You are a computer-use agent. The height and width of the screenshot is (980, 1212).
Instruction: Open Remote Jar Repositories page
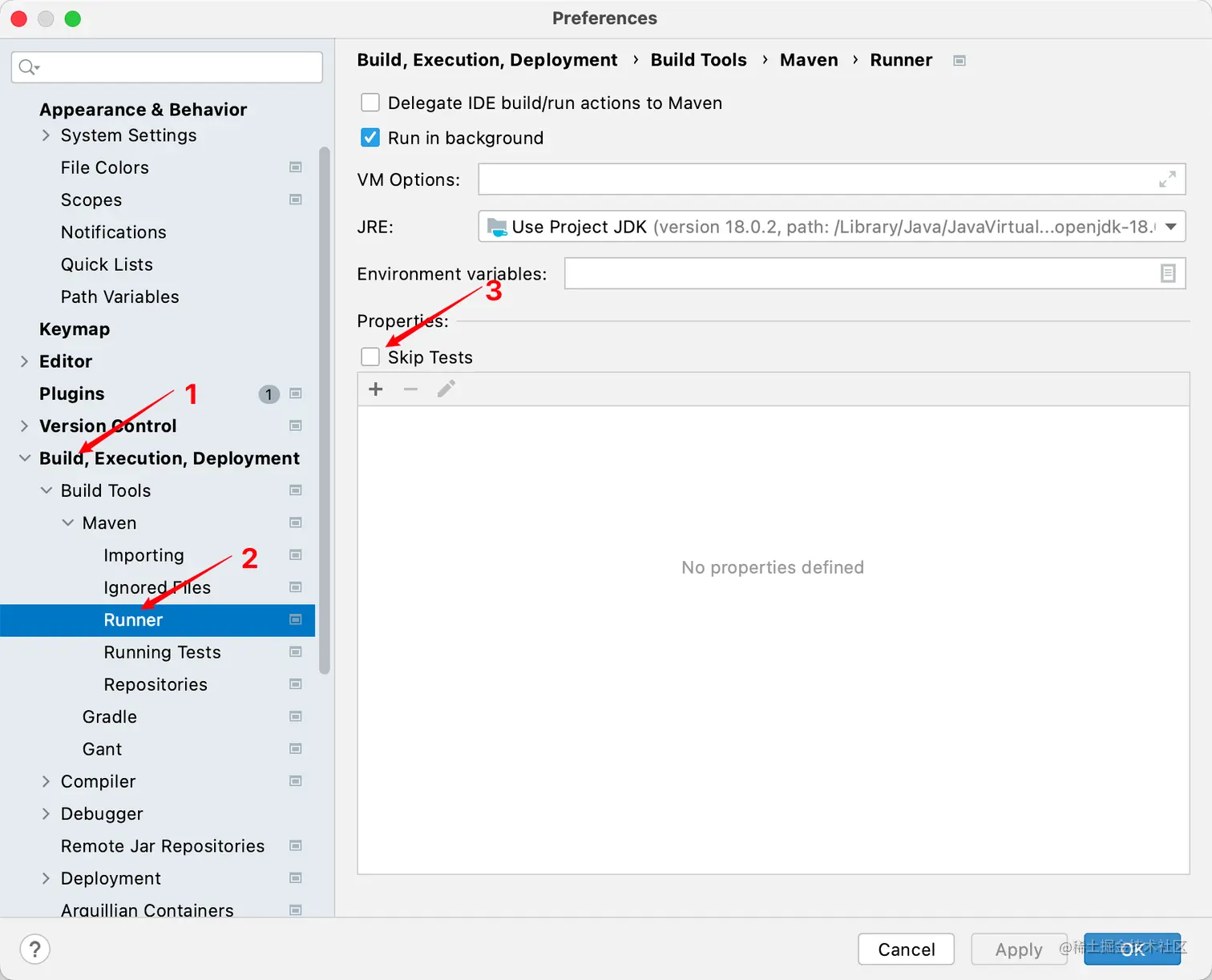(163, 846)
